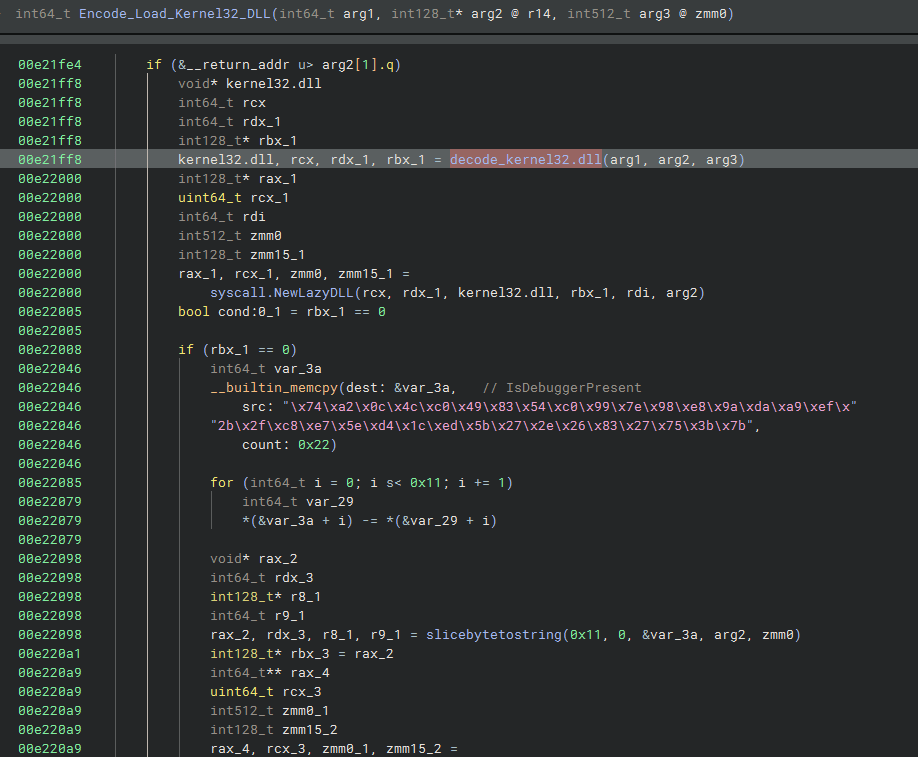Screen dimensions: 918x757
Task: Click the address 00e22085
Action: 50,482
